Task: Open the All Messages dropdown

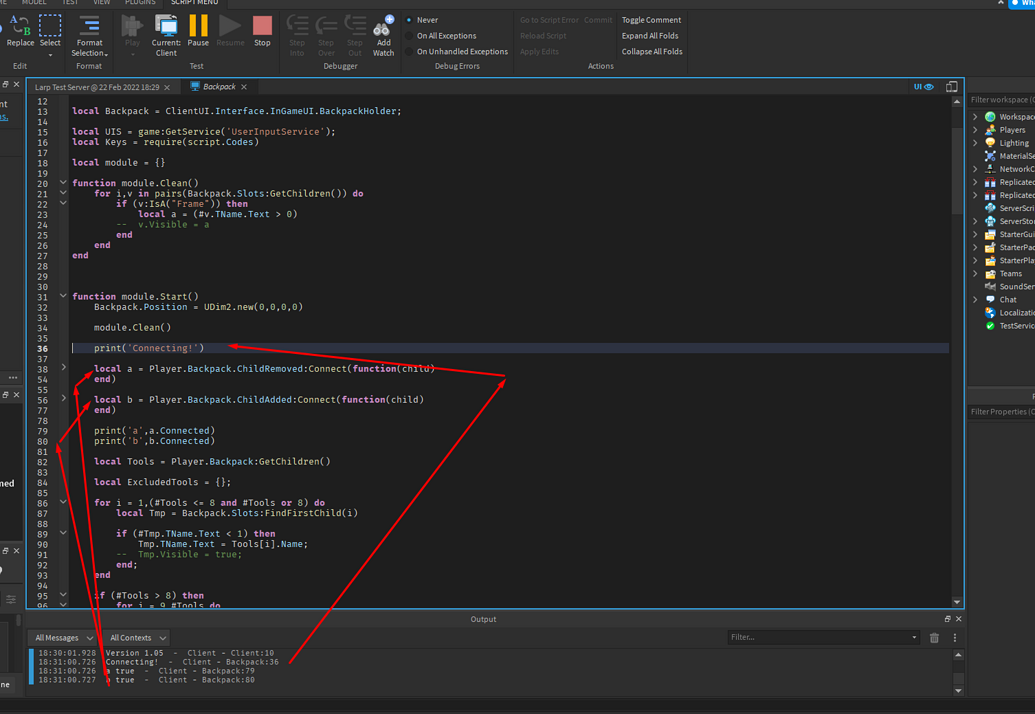Action: [62, 637]
